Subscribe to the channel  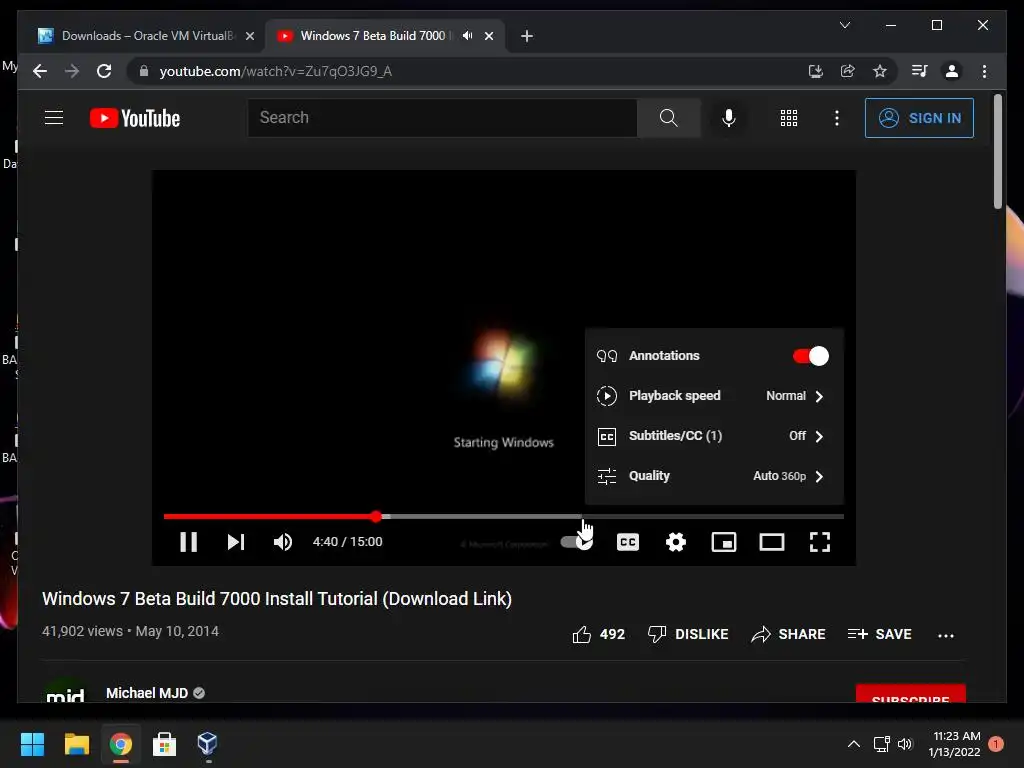pyautogui.click(x=910, y=694)
